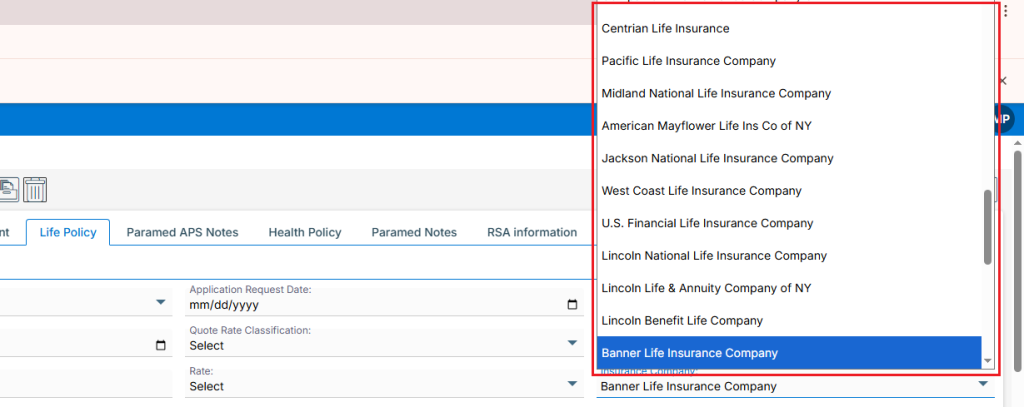The height and width of the screenshot is (407, 1024).
Task: Expand the Rate dropdown
Action: pyautogui.click(x=572, y=386)
